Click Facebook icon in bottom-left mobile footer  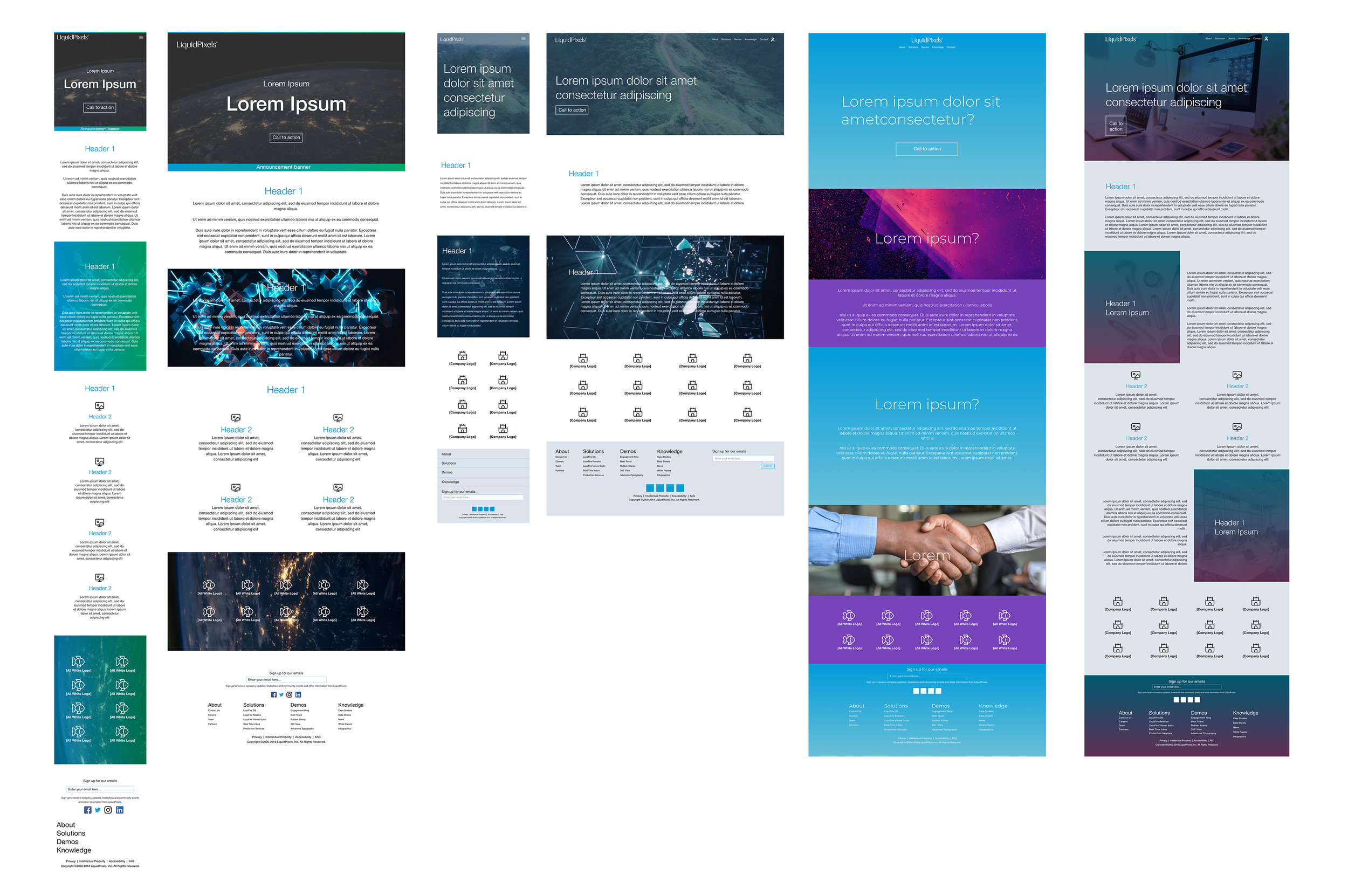87,810
